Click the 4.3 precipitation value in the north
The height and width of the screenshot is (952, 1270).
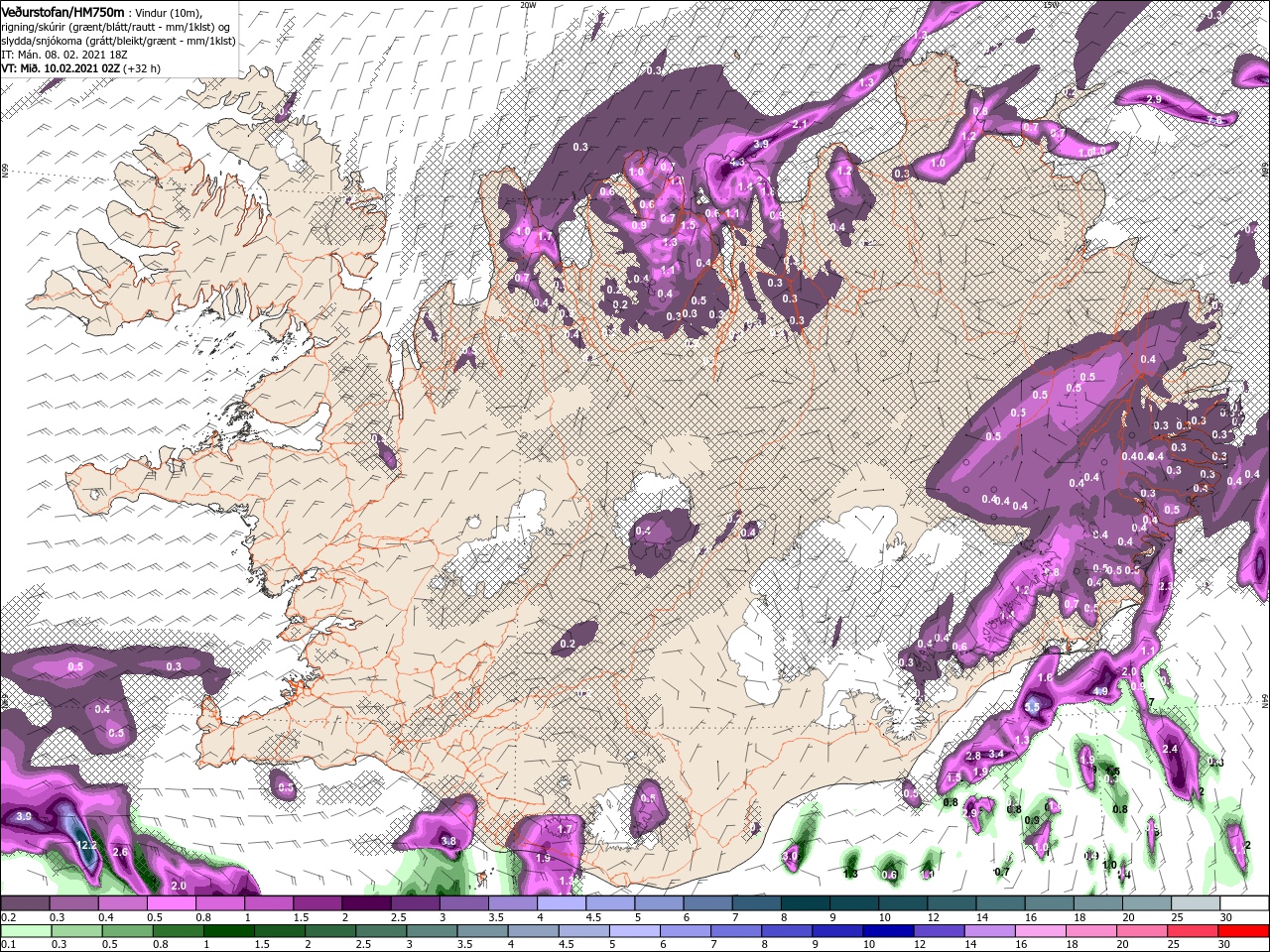(x=736, y=163)
